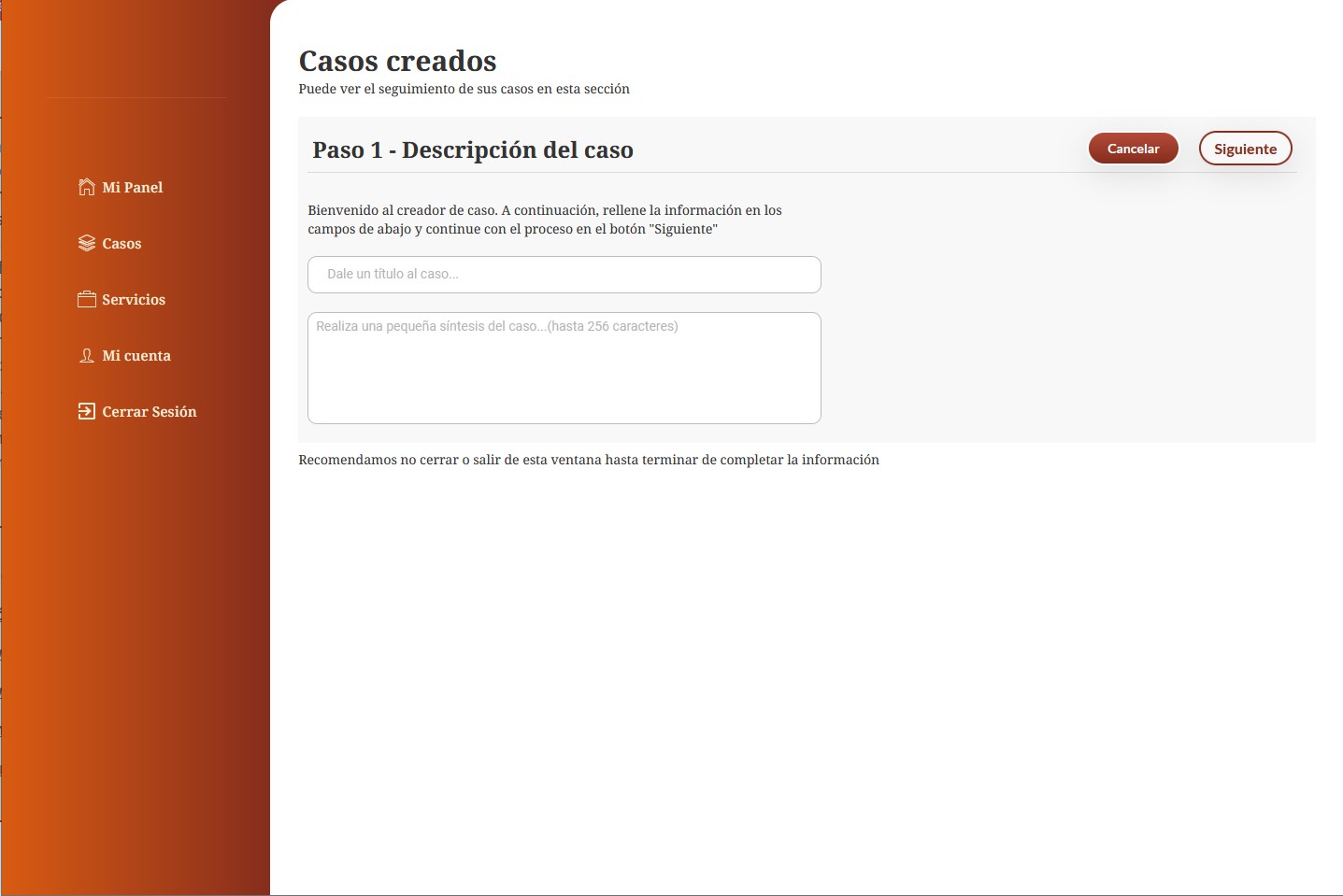Click the 'Puede ver el seguimiento' subtitle
The width and height of the screenshot is (1343, 896).
pyautogui.click(x=464, y=89)
